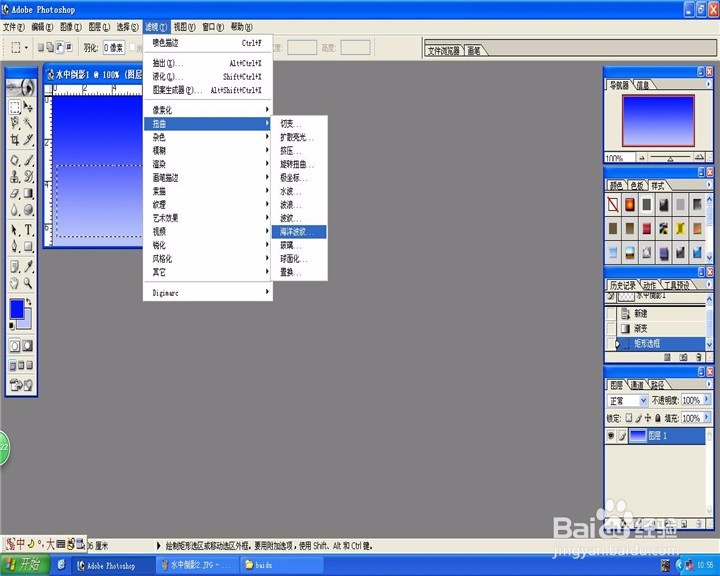Choose 海洋波纹 from the distort submenu
This screenshot has height=576, width=720.
tap(299, 232)
